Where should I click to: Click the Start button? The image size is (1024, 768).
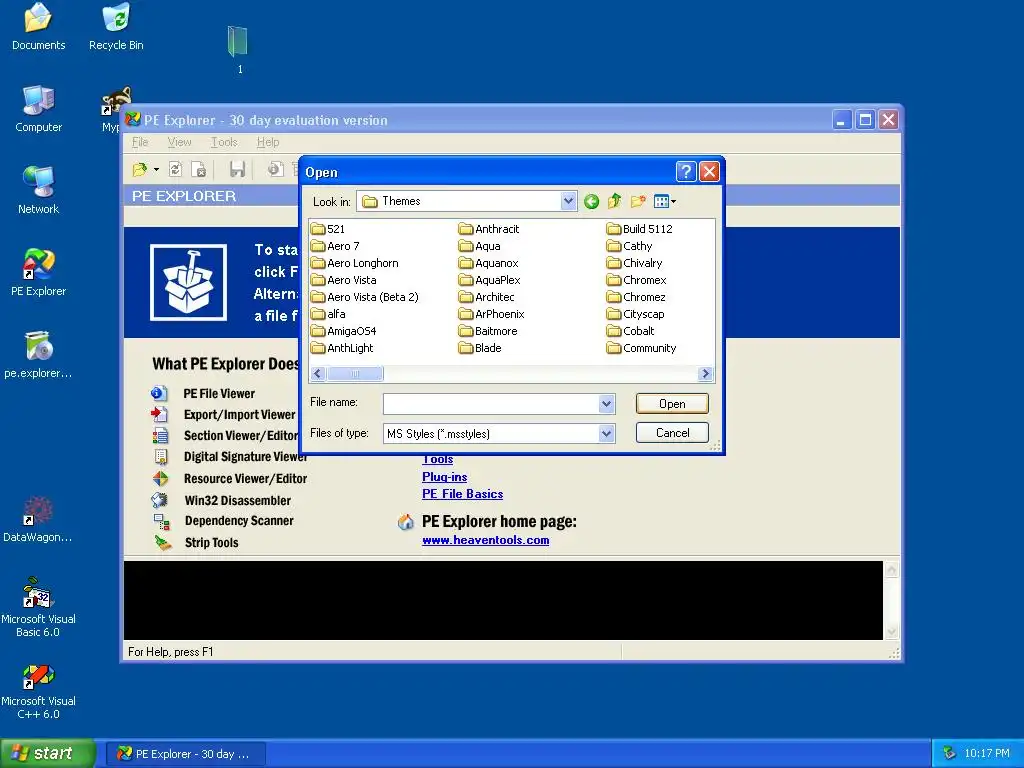[x=47, y=754]
